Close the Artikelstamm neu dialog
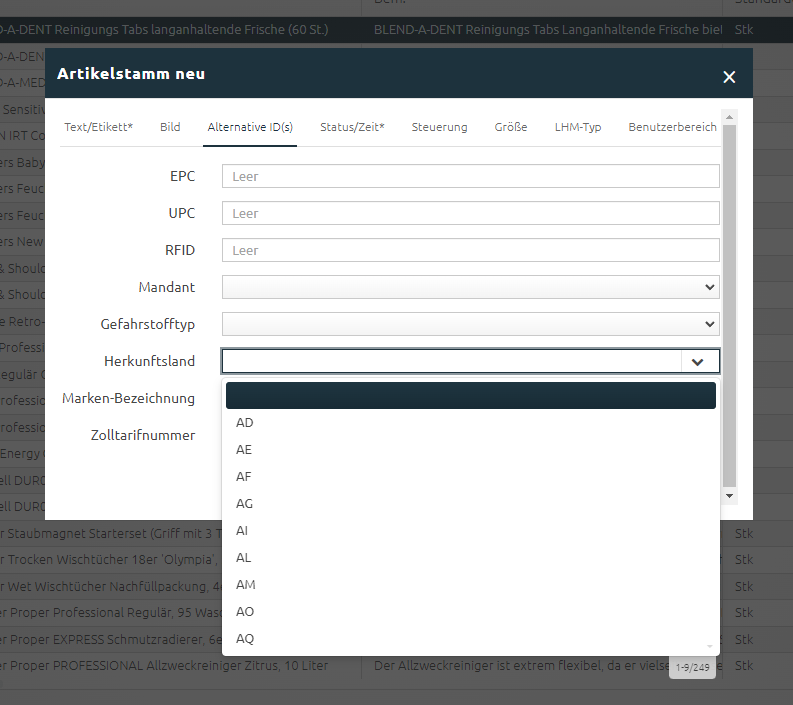The width and height of the screenshot is (793, 705). tap(729, 77)
